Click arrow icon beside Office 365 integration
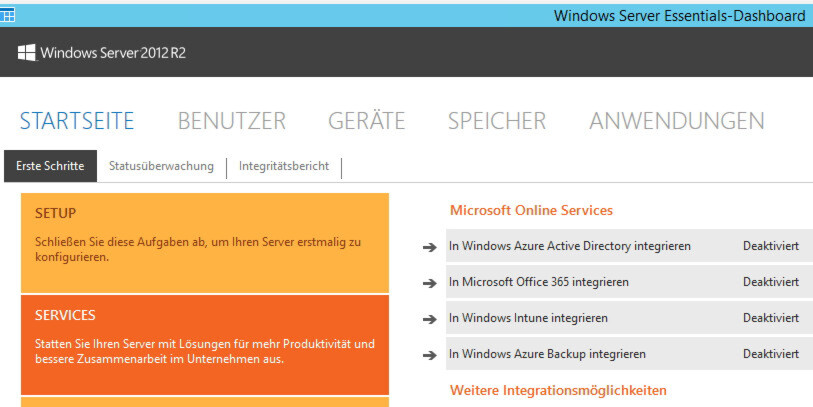This screenshot has width=813, height=407. (x=429, y=283)
